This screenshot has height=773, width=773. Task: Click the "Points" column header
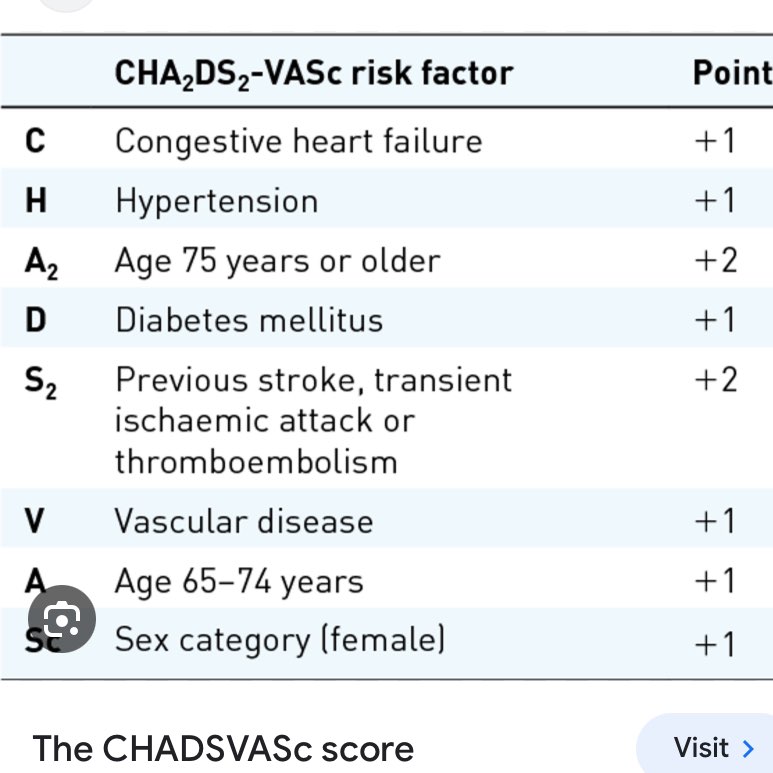tap(732, 73)
